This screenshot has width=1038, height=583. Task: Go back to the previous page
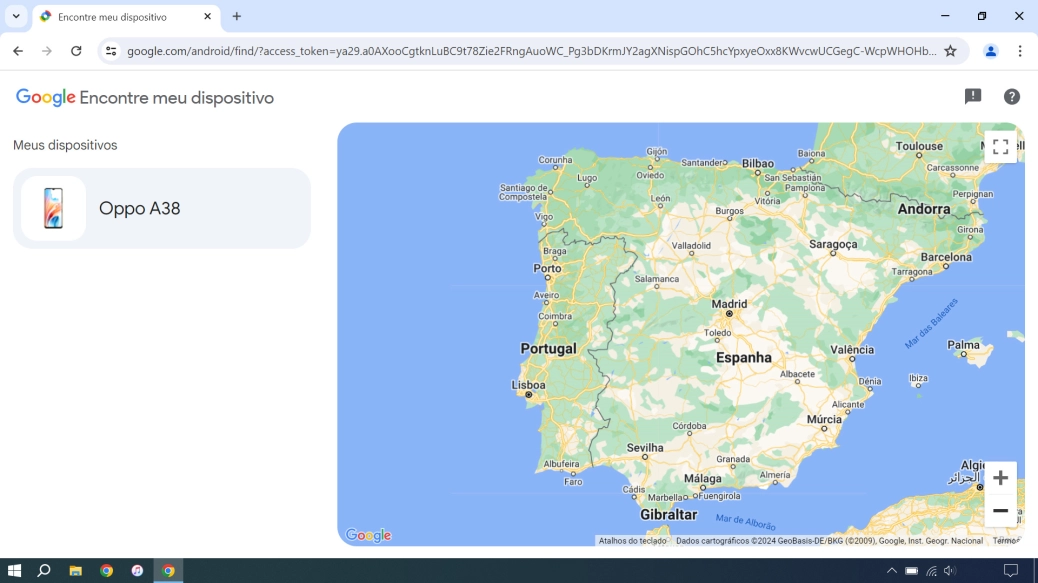[x=18, y=51]
